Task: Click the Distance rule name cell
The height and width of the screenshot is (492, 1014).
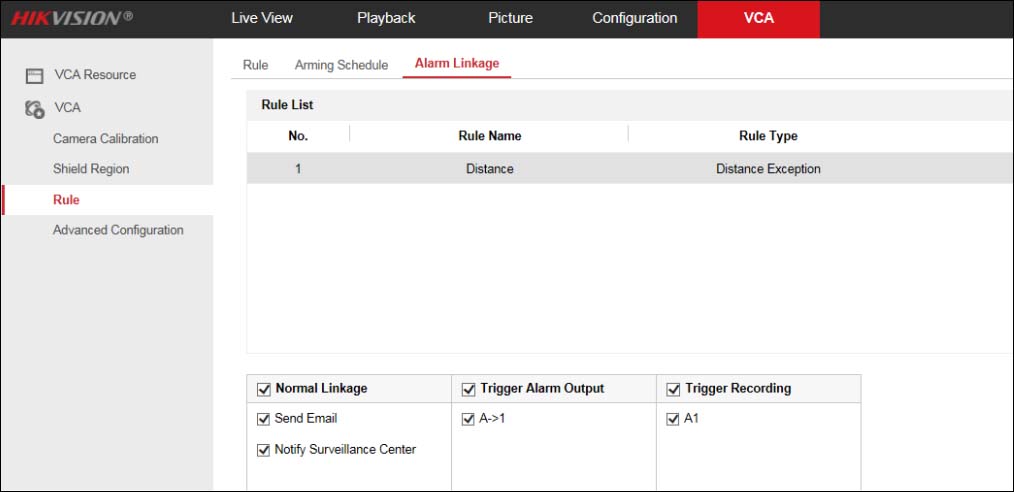Action: click(x=490, y=169)
